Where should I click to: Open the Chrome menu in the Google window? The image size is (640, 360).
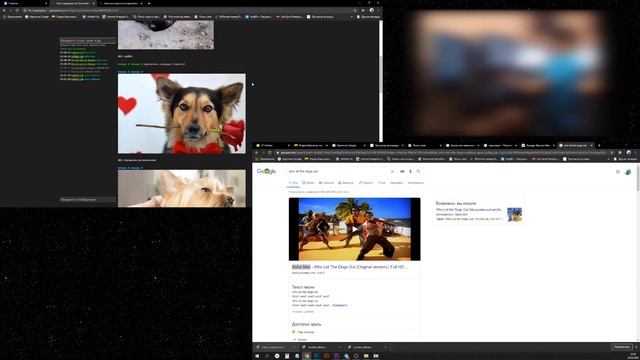(x=636, y=153)
